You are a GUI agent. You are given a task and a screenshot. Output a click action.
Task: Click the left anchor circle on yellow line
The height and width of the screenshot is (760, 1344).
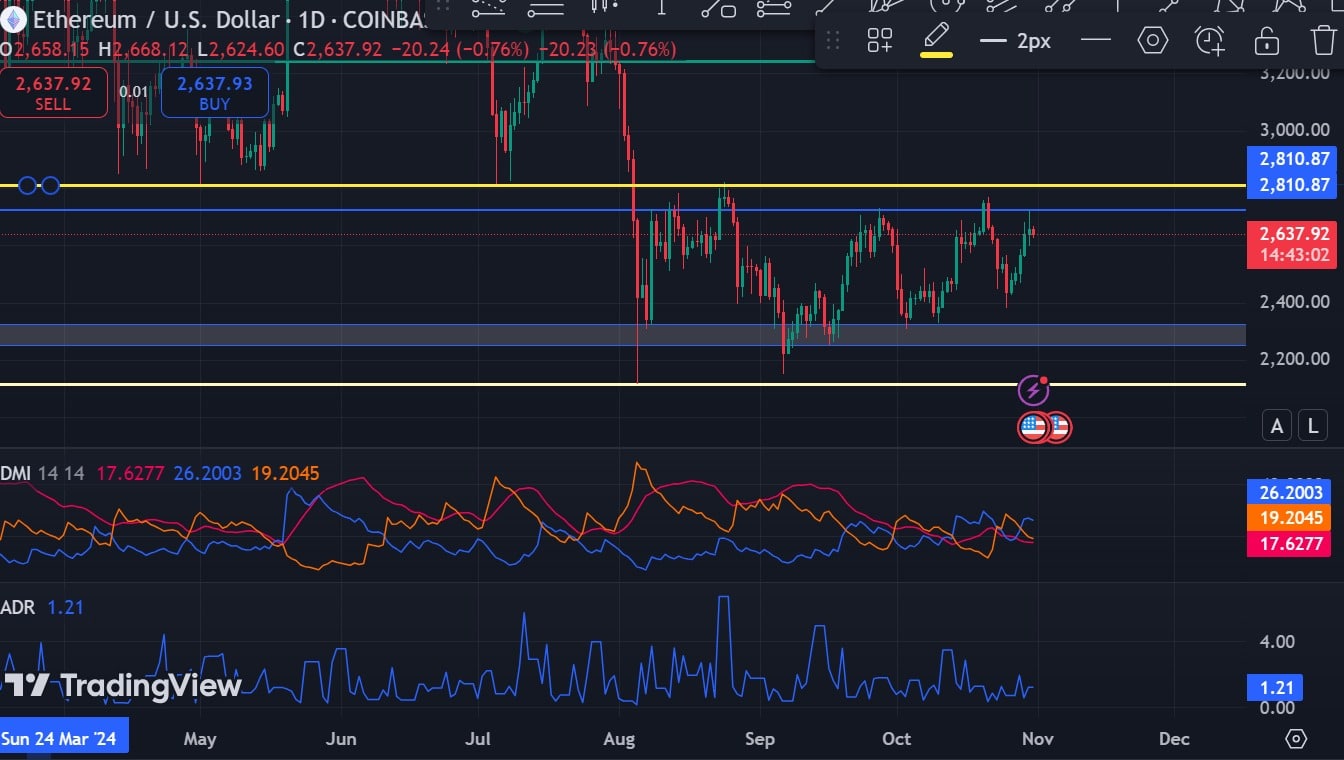[28, 185]
